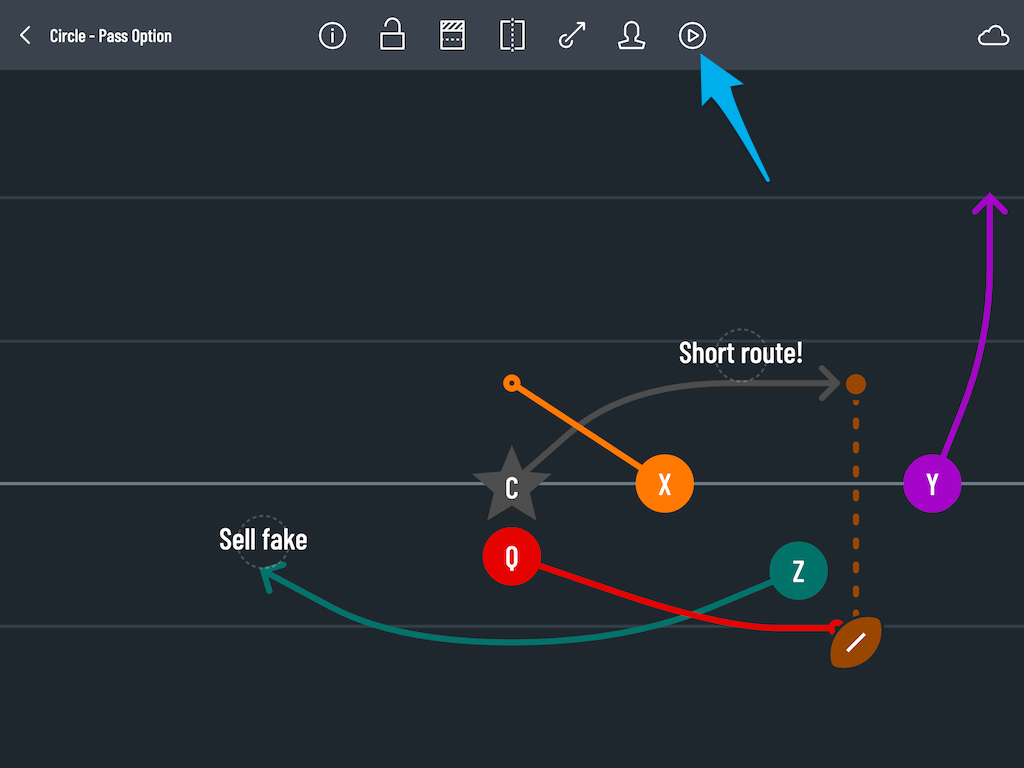Select the Sell fake text label
Image resolution: width=1024 pixels, height=768 pixels.
click(x=263, y=540)
